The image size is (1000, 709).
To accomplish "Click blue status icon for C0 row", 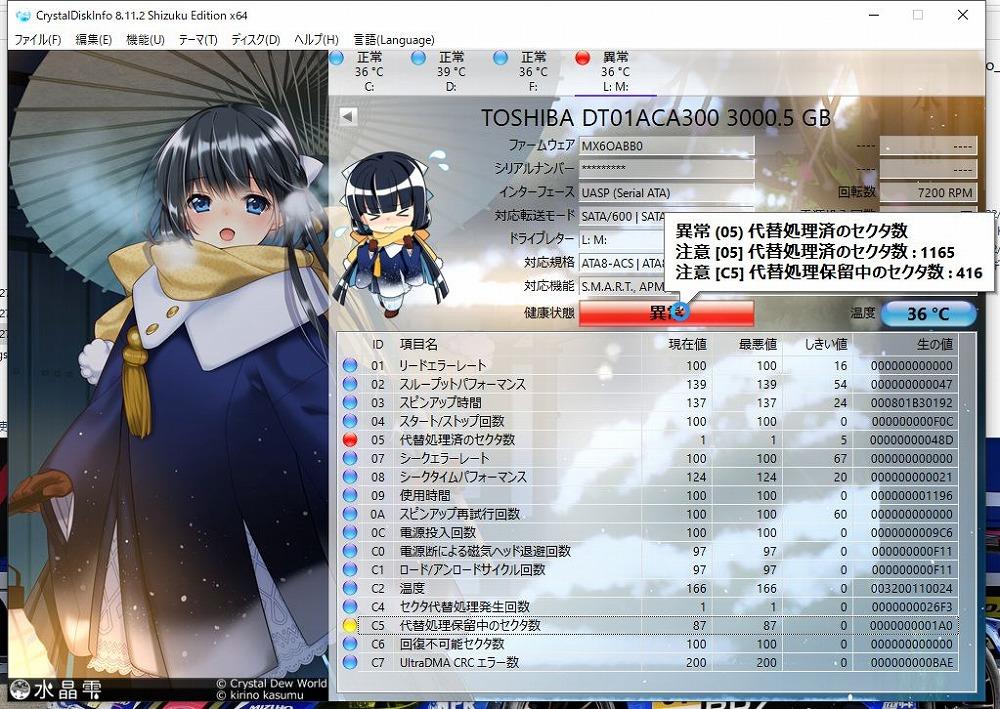I will click(x=349, y=551).
